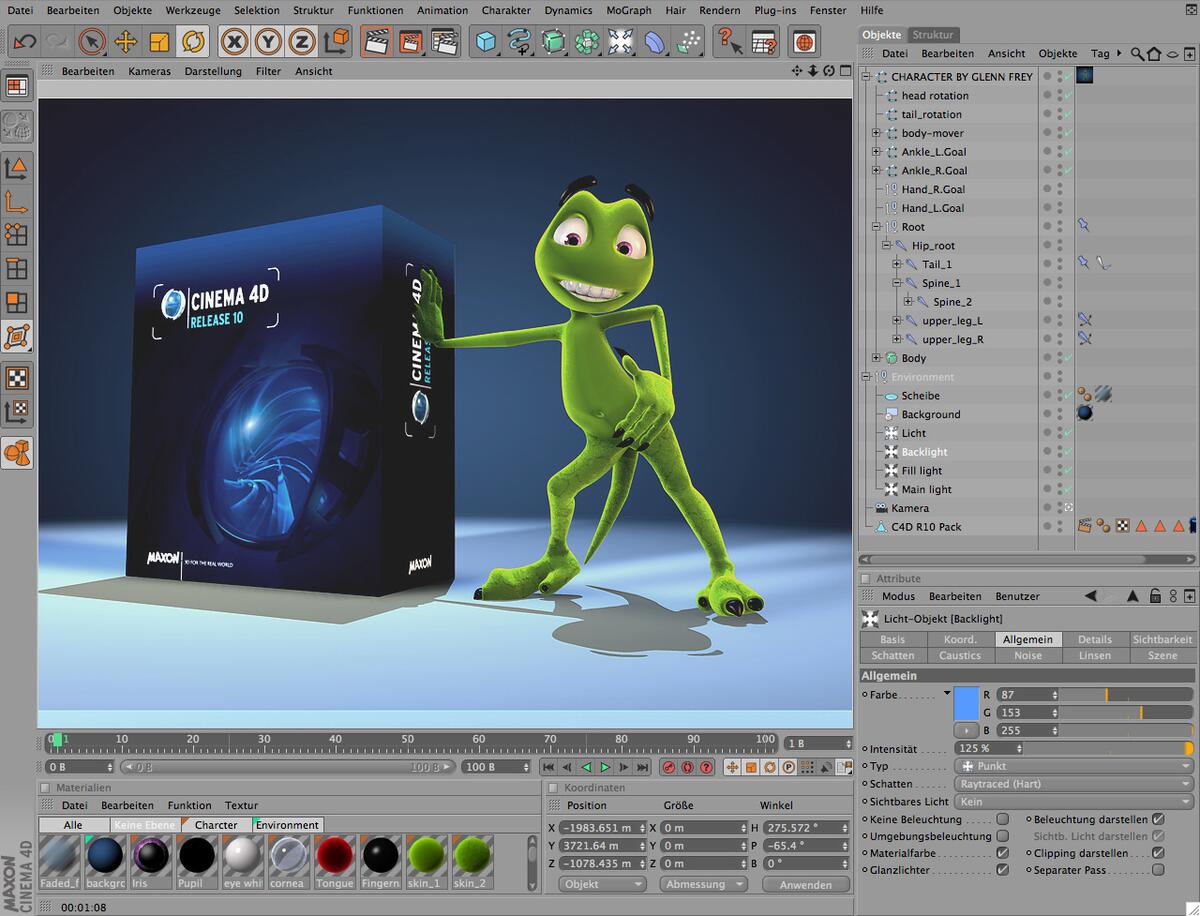
Task: Select the Environment material layer button
Action: (288, 825)
